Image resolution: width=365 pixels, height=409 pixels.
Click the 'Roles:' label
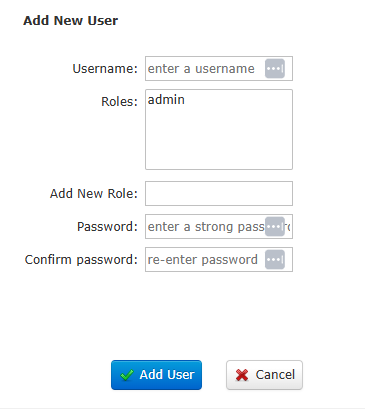click(119, 102)
